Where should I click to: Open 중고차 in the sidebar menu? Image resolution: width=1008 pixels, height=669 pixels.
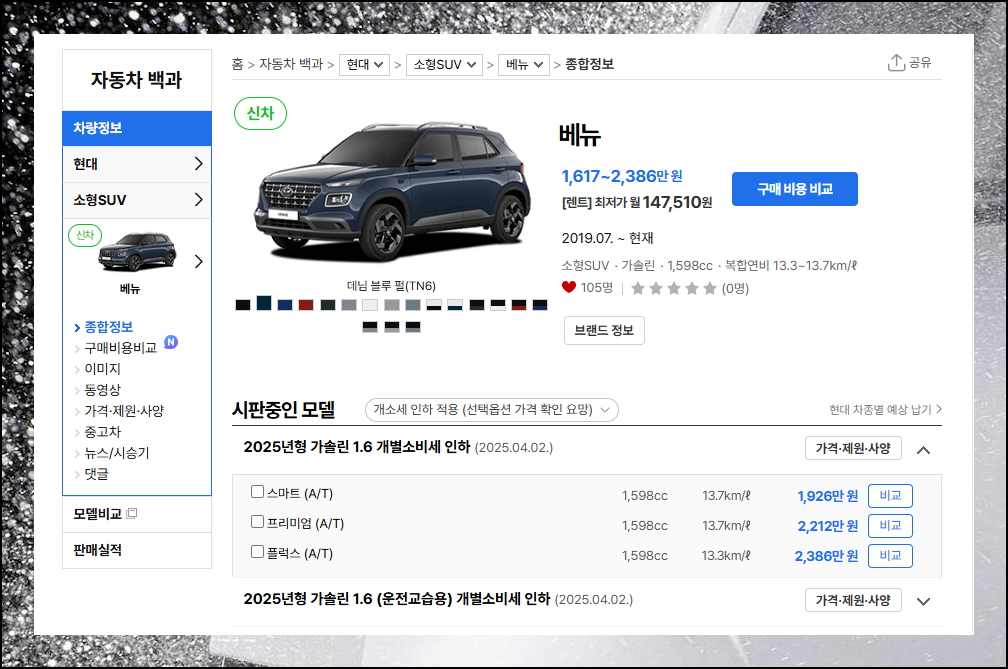102,432
